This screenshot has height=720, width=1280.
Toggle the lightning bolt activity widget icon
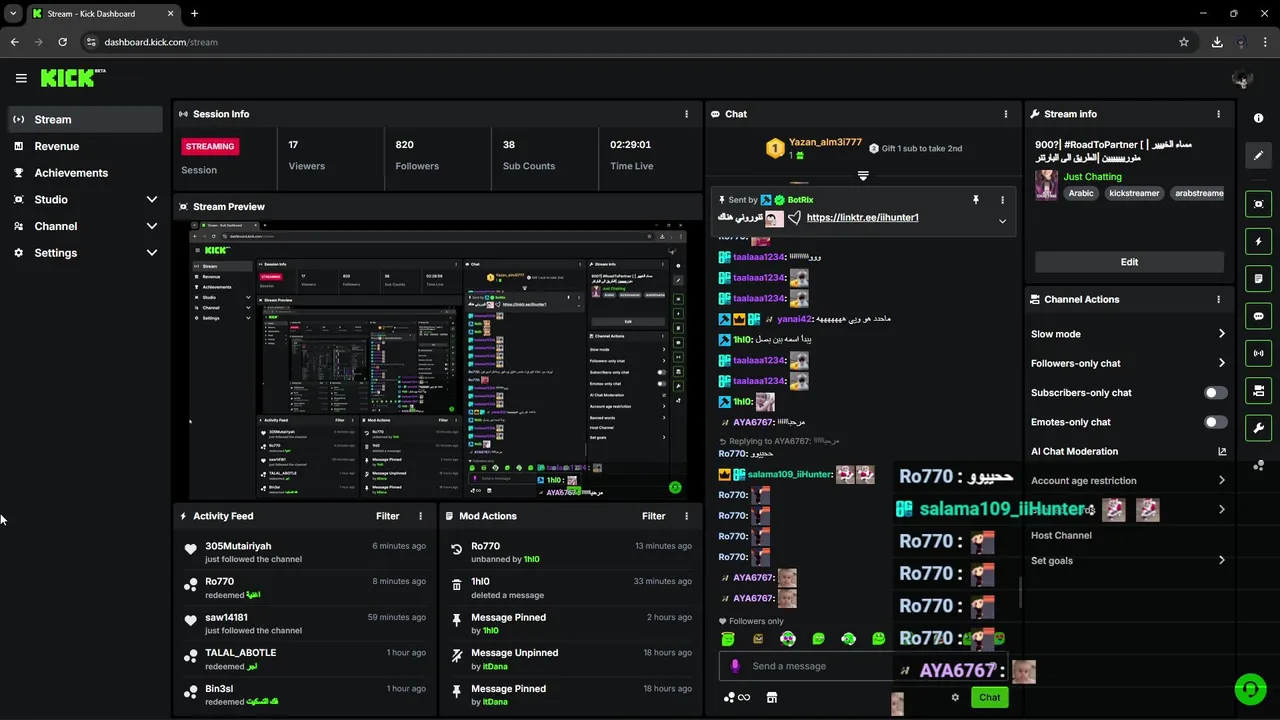point(1258,241)
